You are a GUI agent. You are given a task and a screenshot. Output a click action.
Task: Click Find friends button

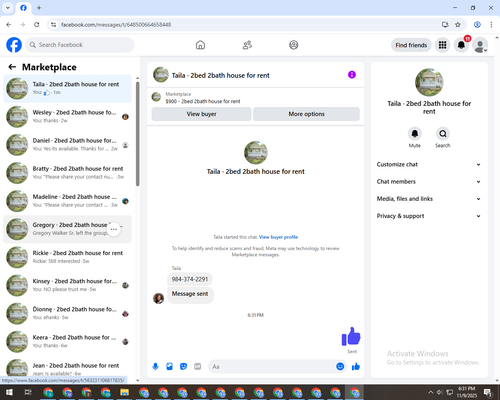(x=411, y=45)
